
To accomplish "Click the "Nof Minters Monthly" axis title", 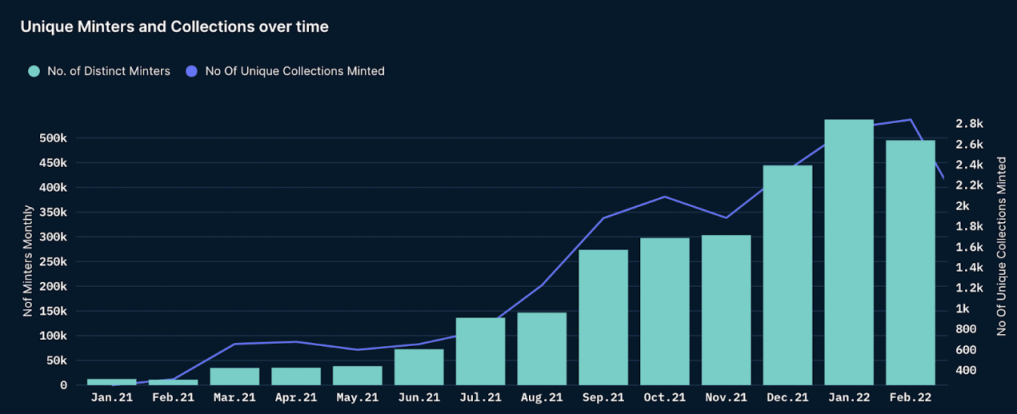I will click(x=28, y=260).
